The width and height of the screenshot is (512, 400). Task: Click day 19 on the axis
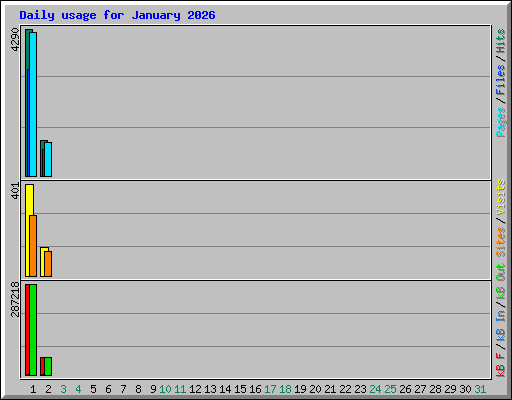(x=300, y=389)
